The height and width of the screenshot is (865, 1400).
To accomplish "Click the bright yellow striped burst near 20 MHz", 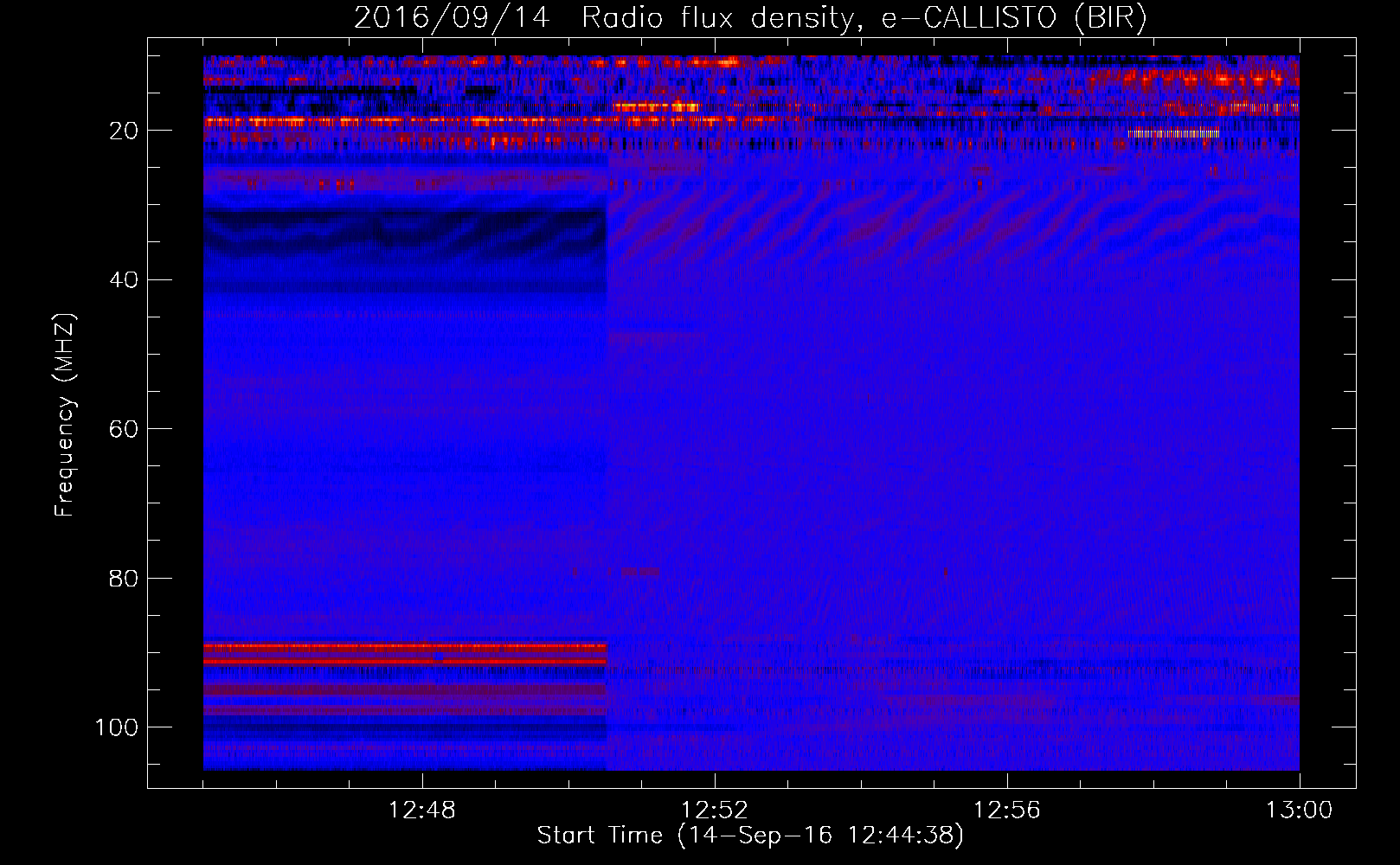I will coord(1173,133).
